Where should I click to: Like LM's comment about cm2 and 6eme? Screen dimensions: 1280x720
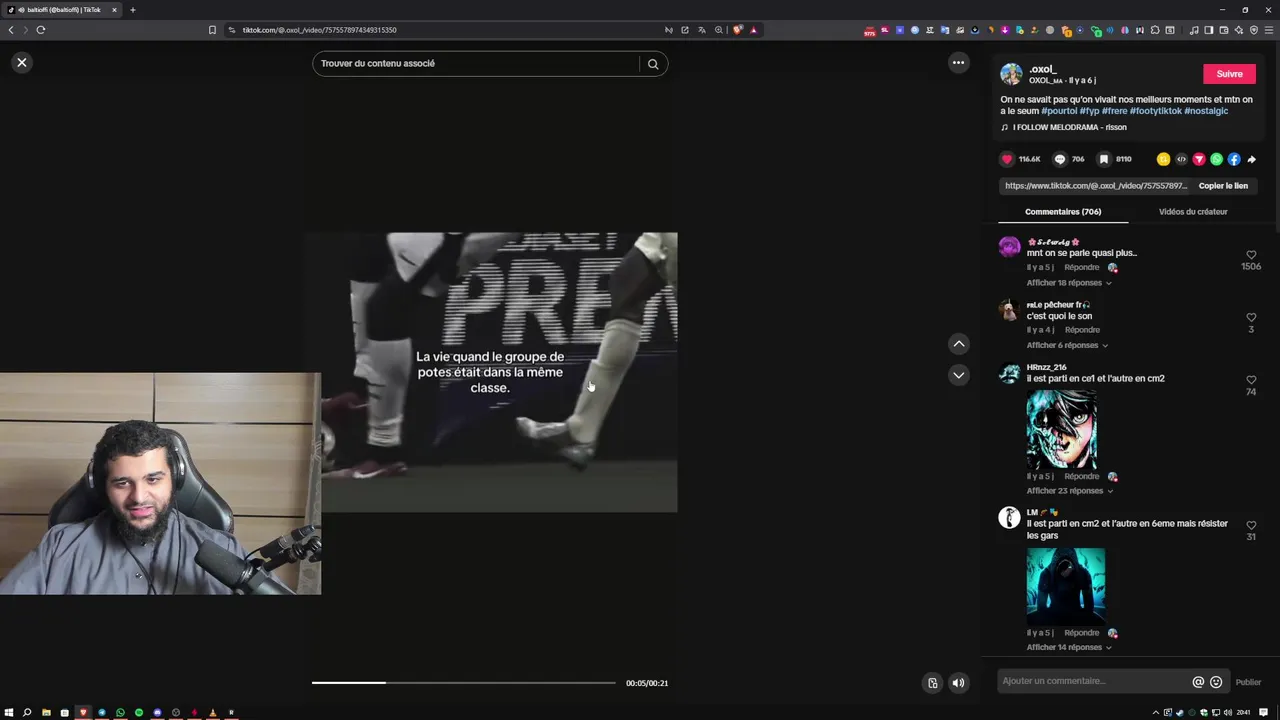1251,525
